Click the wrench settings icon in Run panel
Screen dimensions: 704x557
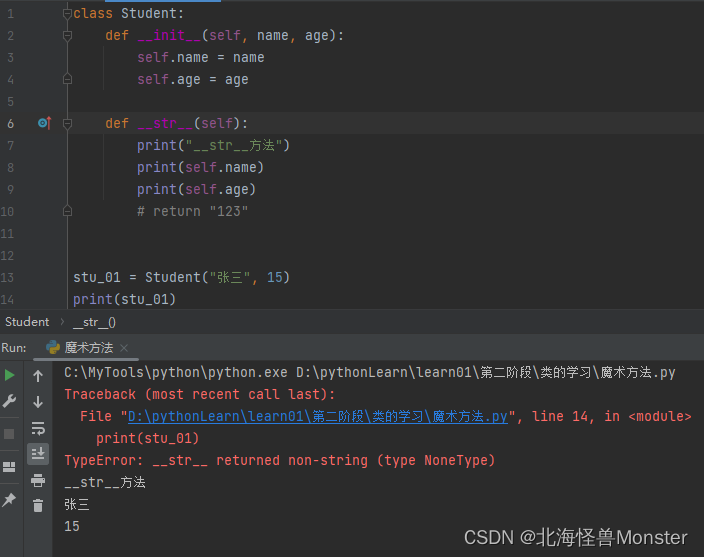9,401
